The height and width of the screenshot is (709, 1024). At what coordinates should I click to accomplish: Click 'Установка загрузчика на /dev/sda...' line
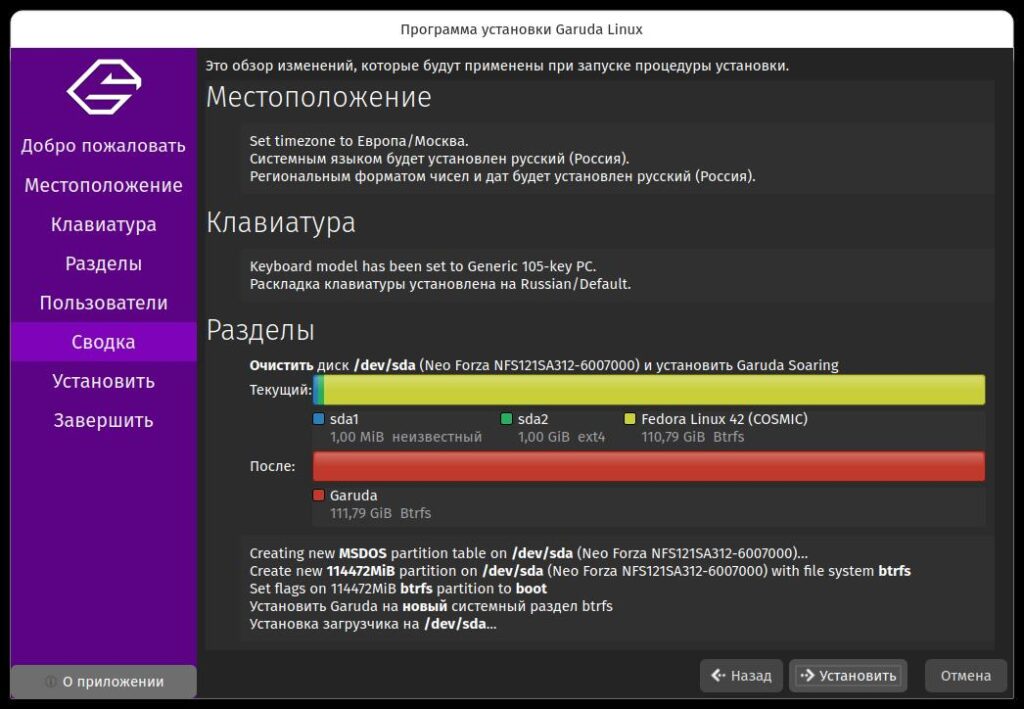click(373, 624)
